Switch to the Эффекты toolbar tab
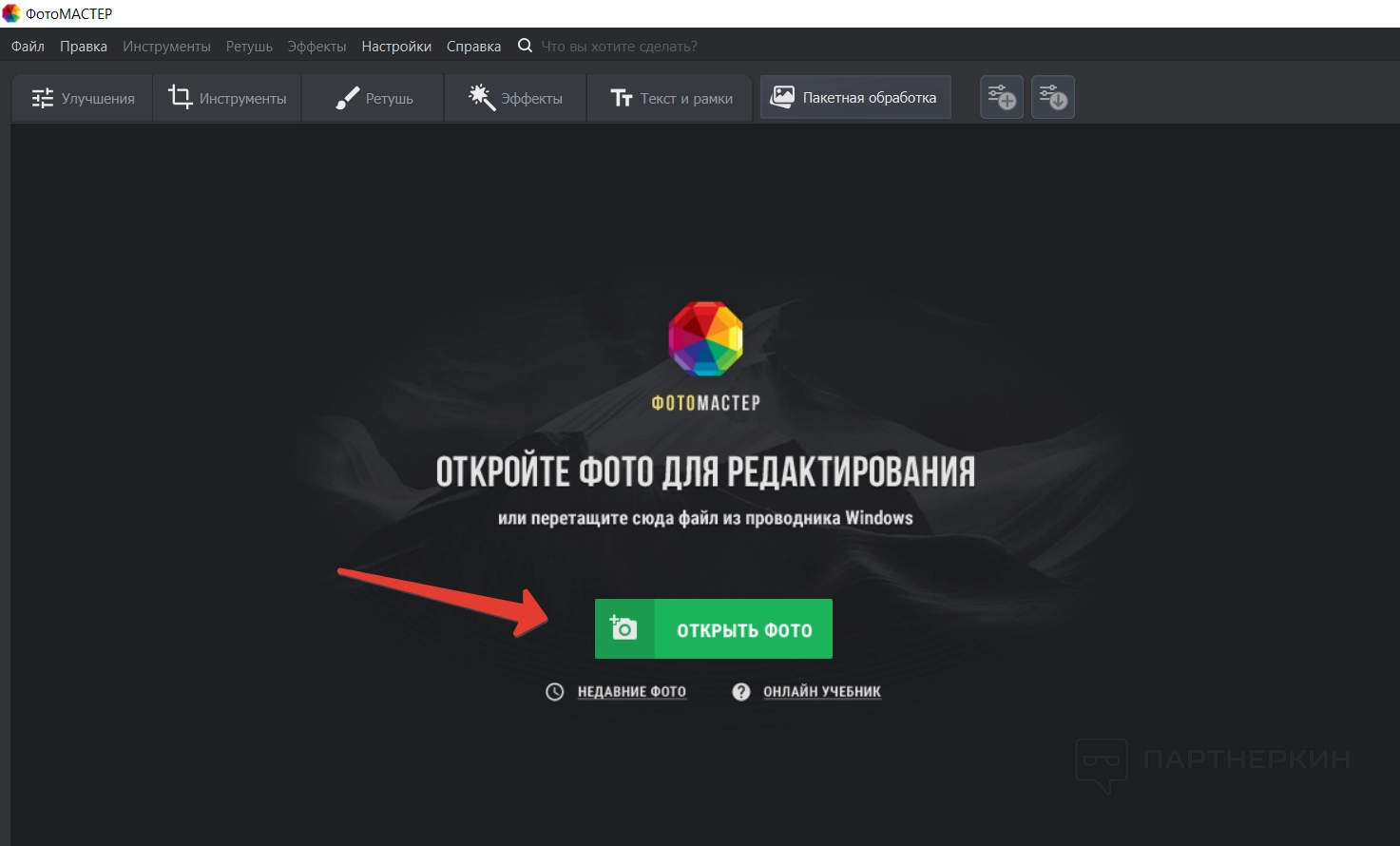The height and width of the screenshot is (846, 1400). coord(515,99)
